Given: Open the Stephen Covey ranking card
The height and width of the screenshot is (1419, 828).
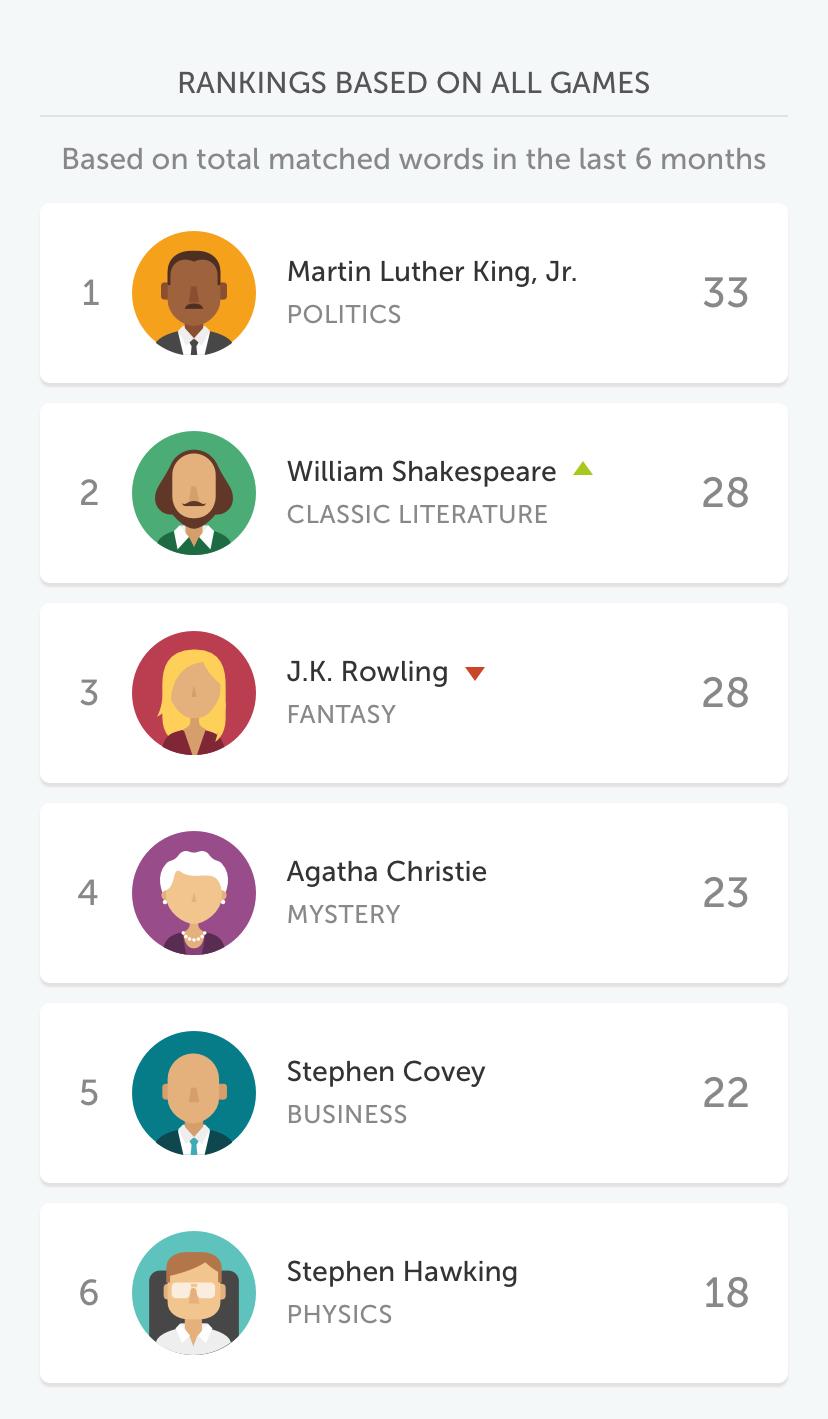Looking at the screenshot, I should coord(414,1093).
